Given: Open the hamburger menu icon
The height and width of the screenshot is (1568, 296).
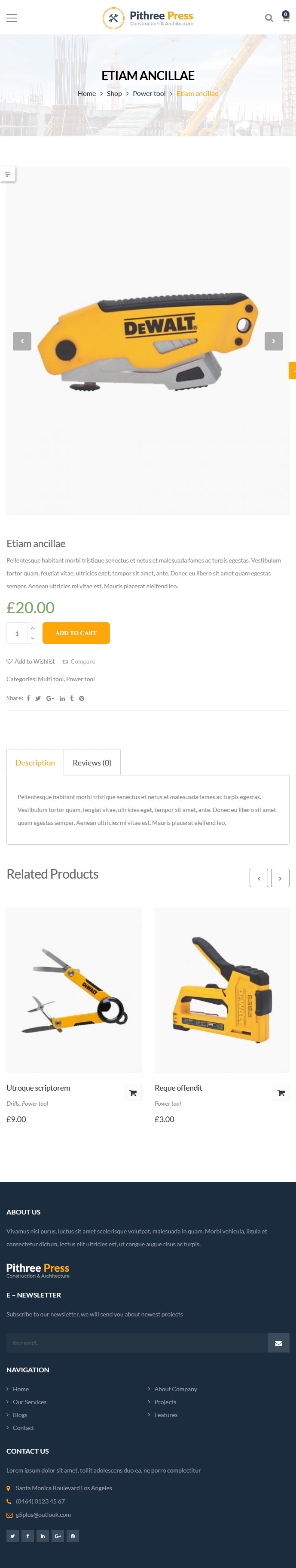Looking at the screenshot, I should pos(12,18).
